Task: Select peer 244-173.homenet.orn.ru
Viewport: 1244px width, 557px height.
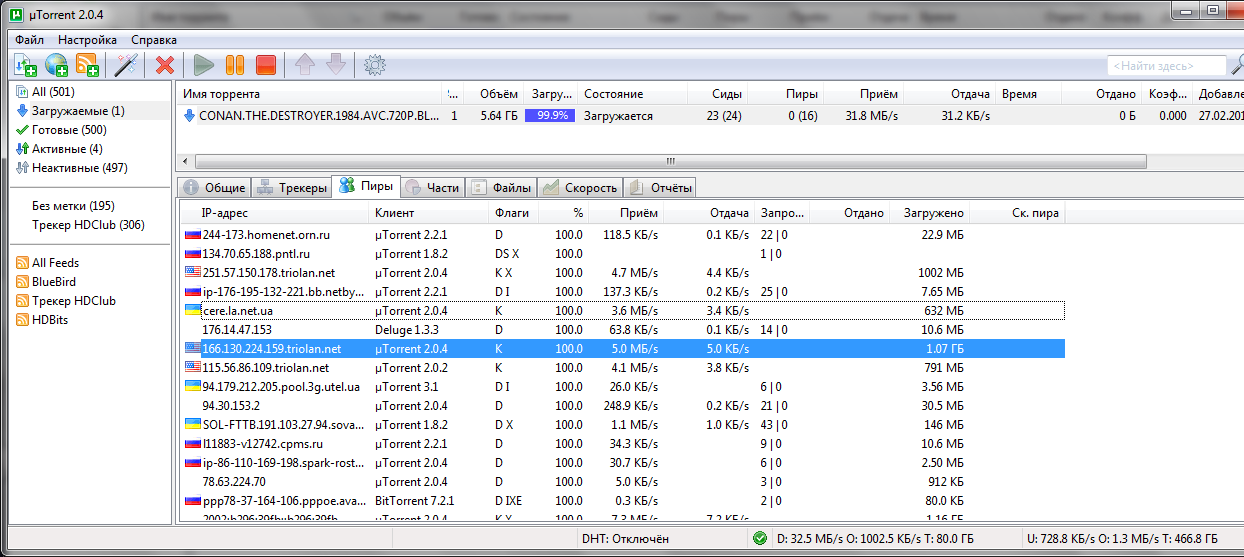Action: 623,235
